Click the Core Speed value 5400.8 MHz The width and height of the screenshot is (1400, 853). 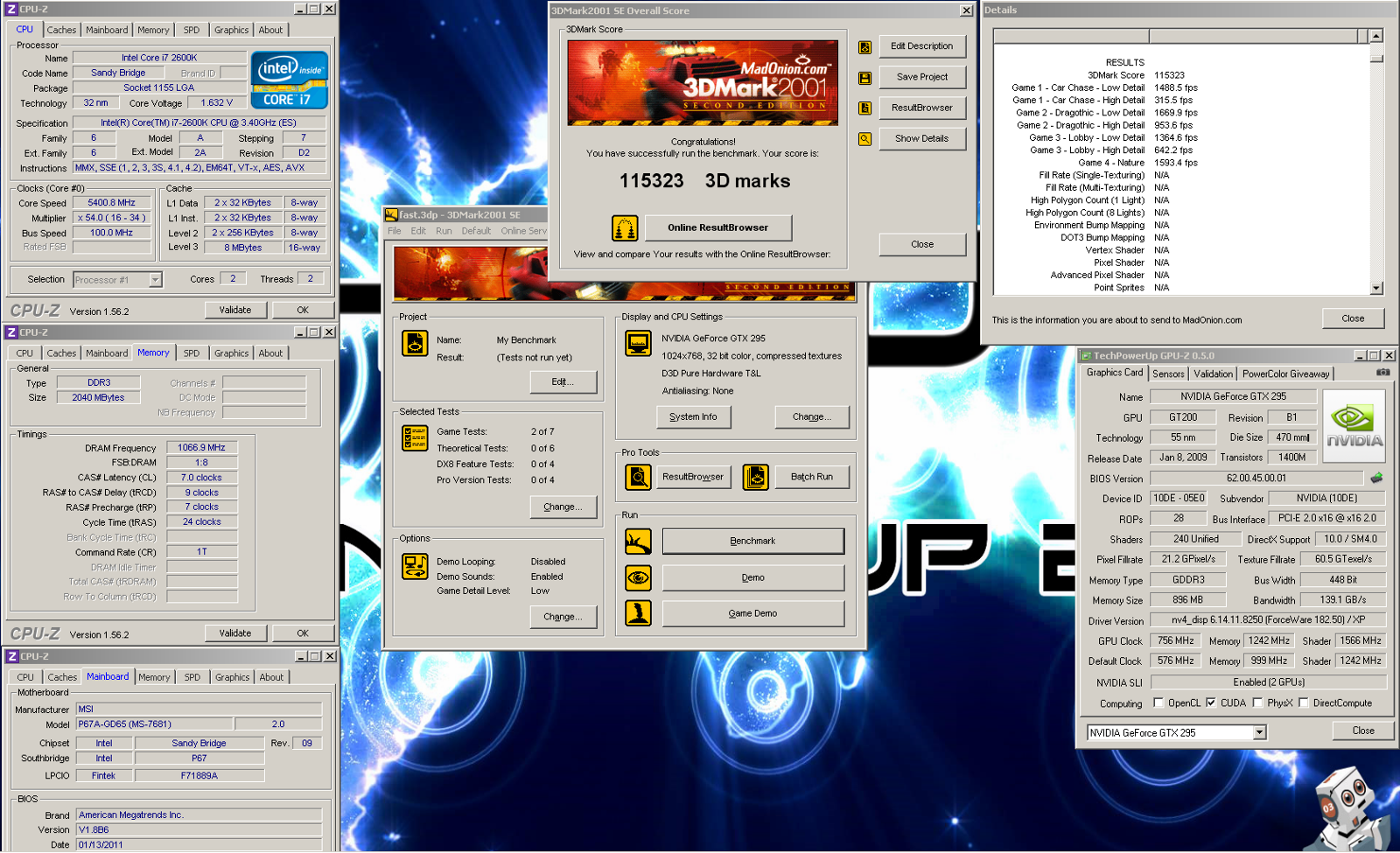[x=111, y=203]
